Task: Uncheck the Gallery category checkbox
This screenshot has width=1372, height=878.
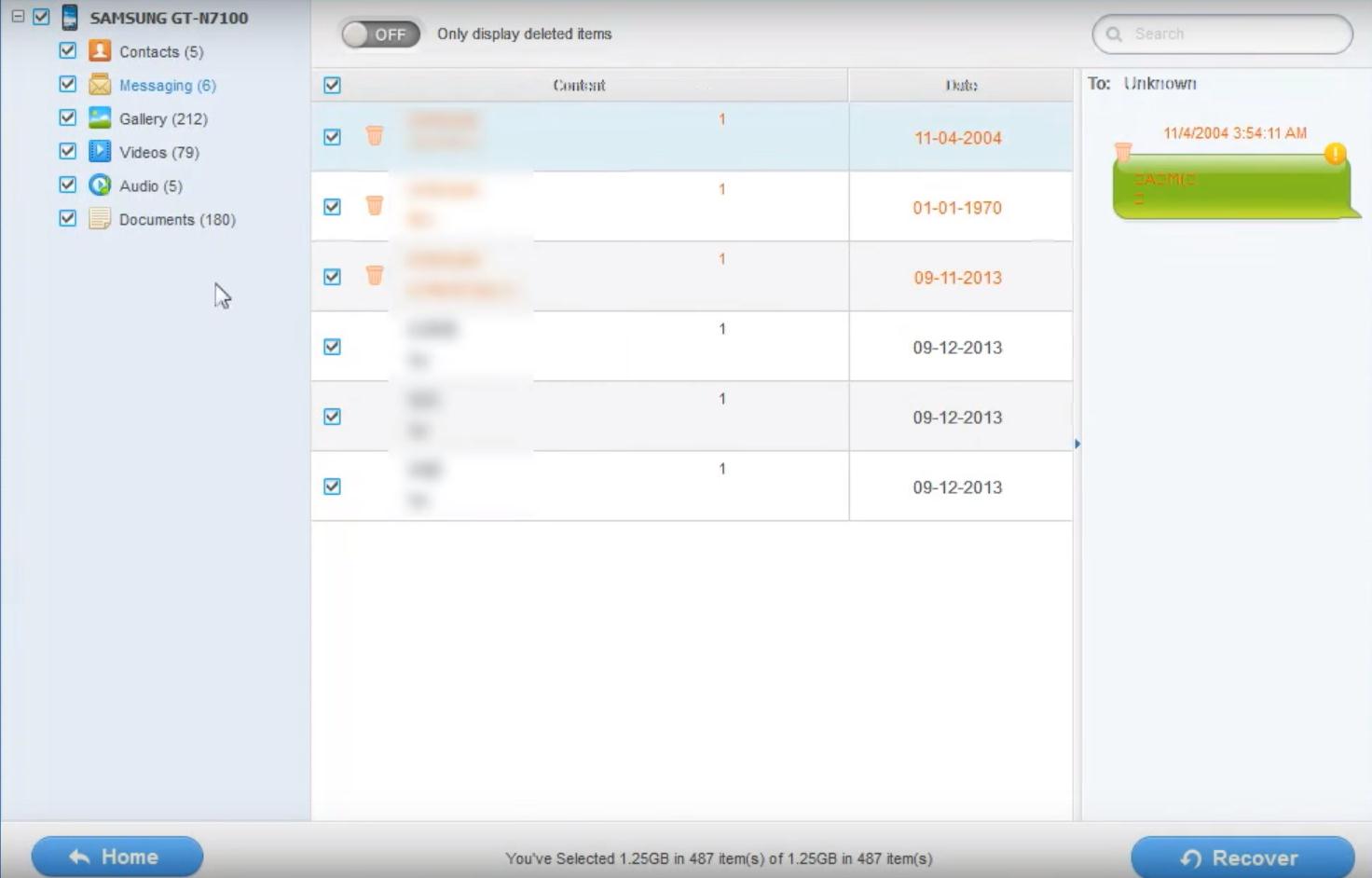Action: point(67,117)
